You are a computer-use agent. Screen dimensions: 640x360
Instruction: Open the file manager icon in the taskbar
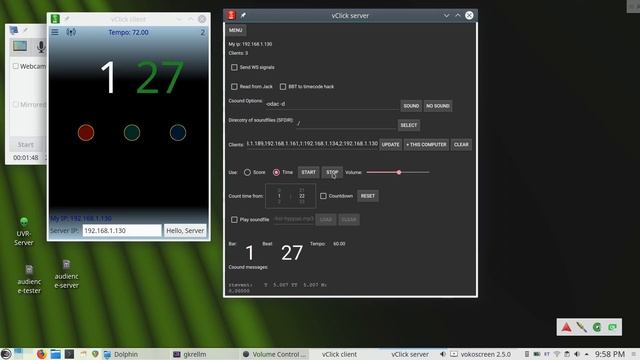56,354
